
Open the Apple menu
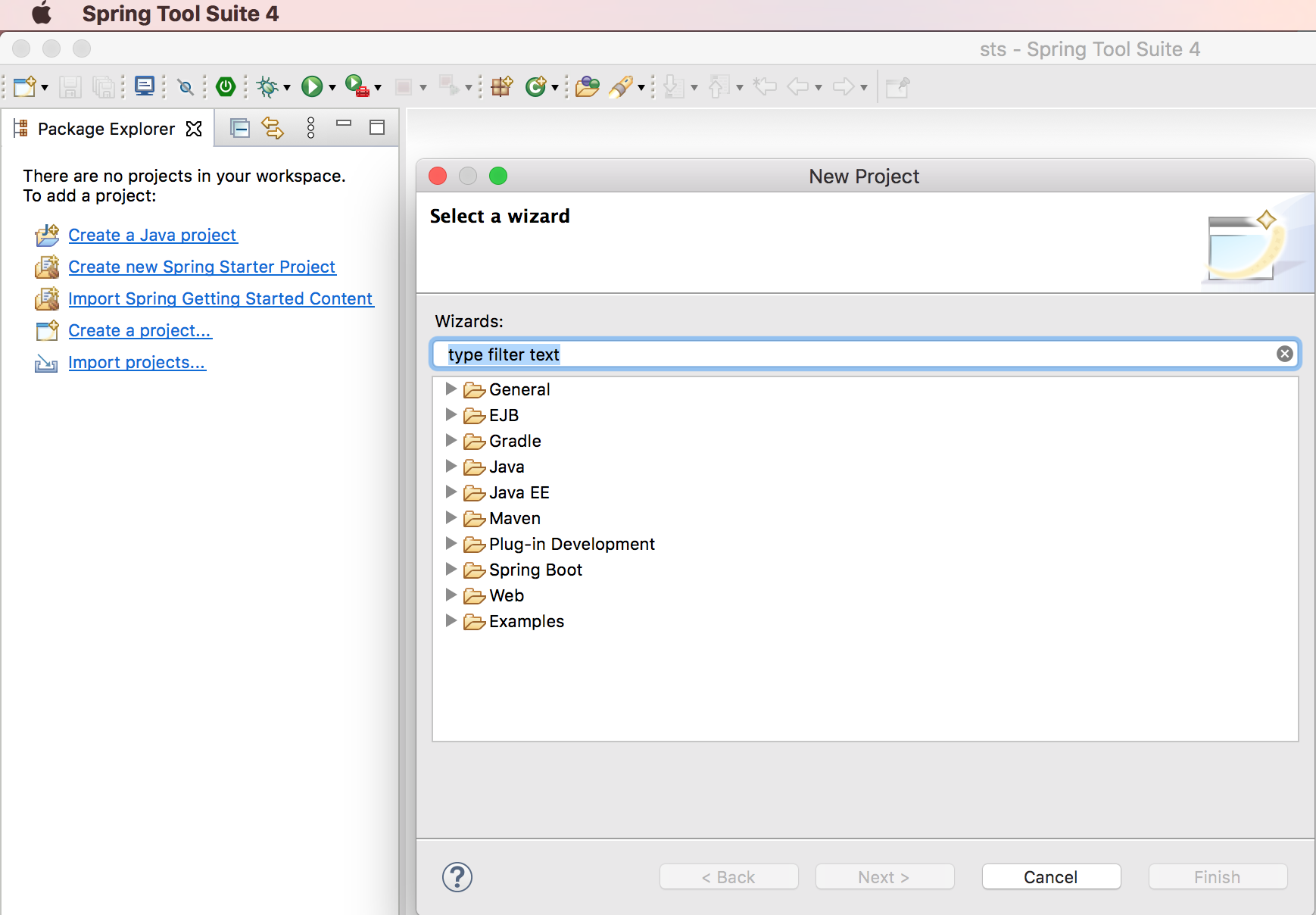point(42,14)
